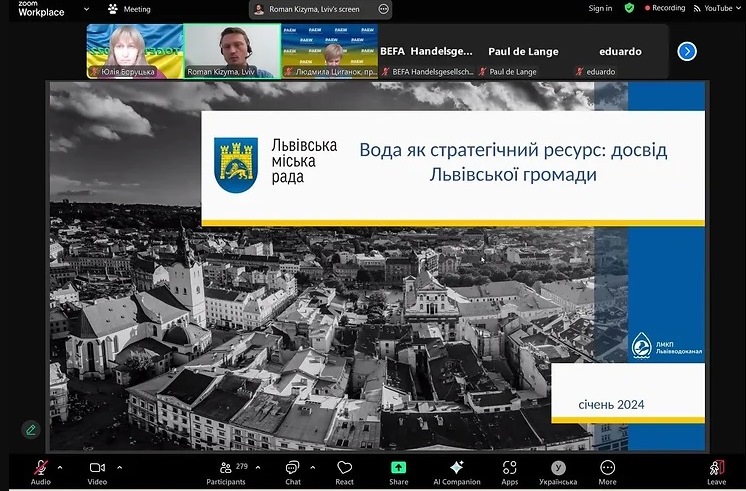The image size is (746, 491).
Task: Click the Львівська міська рада crest logo
Action: 236,165
